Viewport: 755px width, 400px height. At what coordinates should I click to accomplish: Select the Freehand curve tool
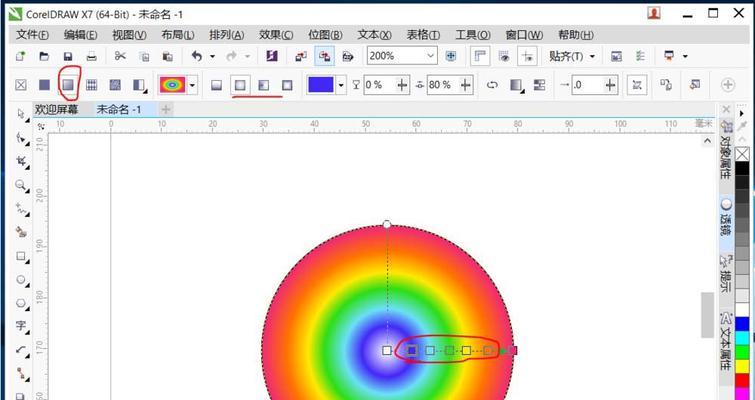tap(22, 208)
